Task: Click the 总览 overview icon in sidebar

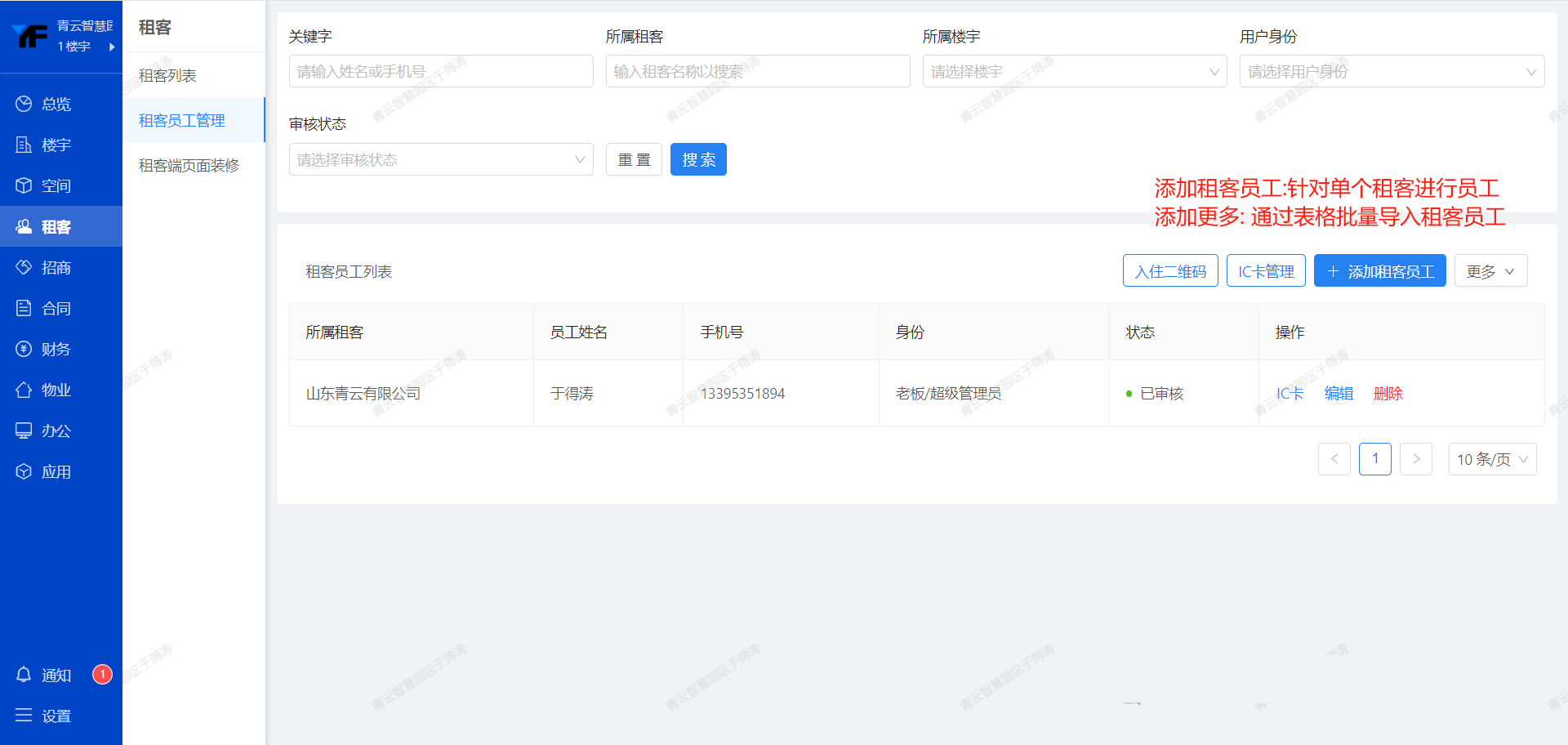Action: [24, 104]
